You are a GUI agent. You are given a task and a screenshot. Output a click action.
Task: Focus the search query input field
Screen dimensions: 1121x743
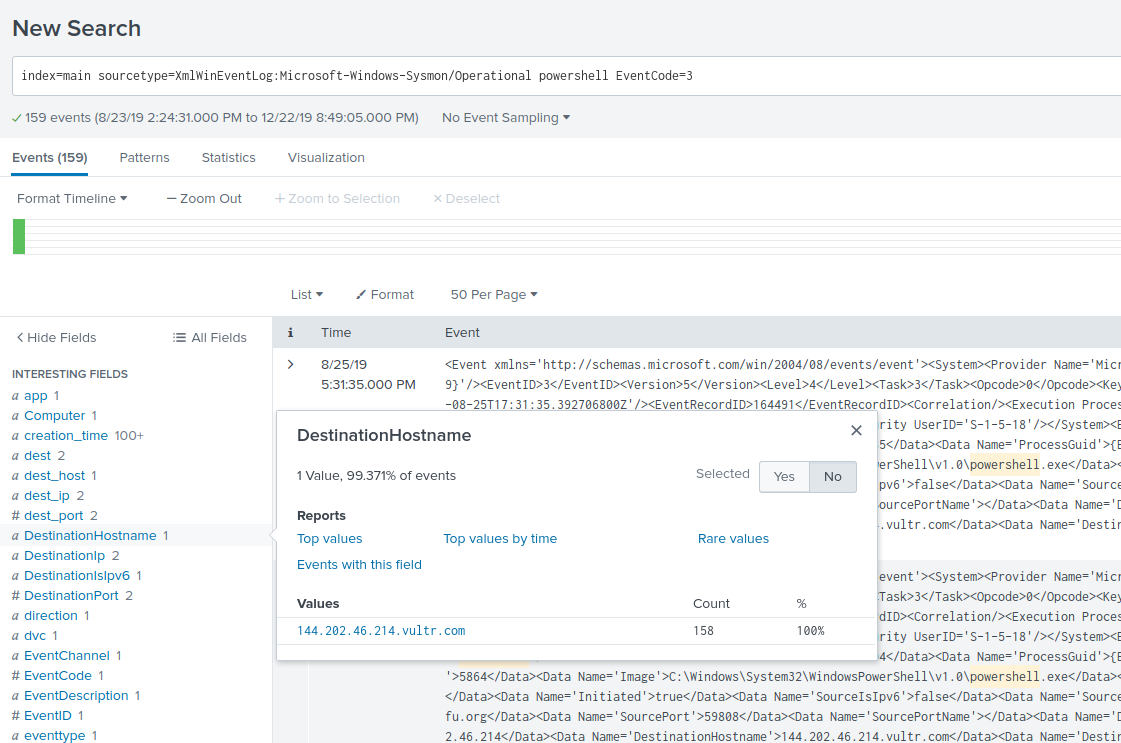click(566, 76)
